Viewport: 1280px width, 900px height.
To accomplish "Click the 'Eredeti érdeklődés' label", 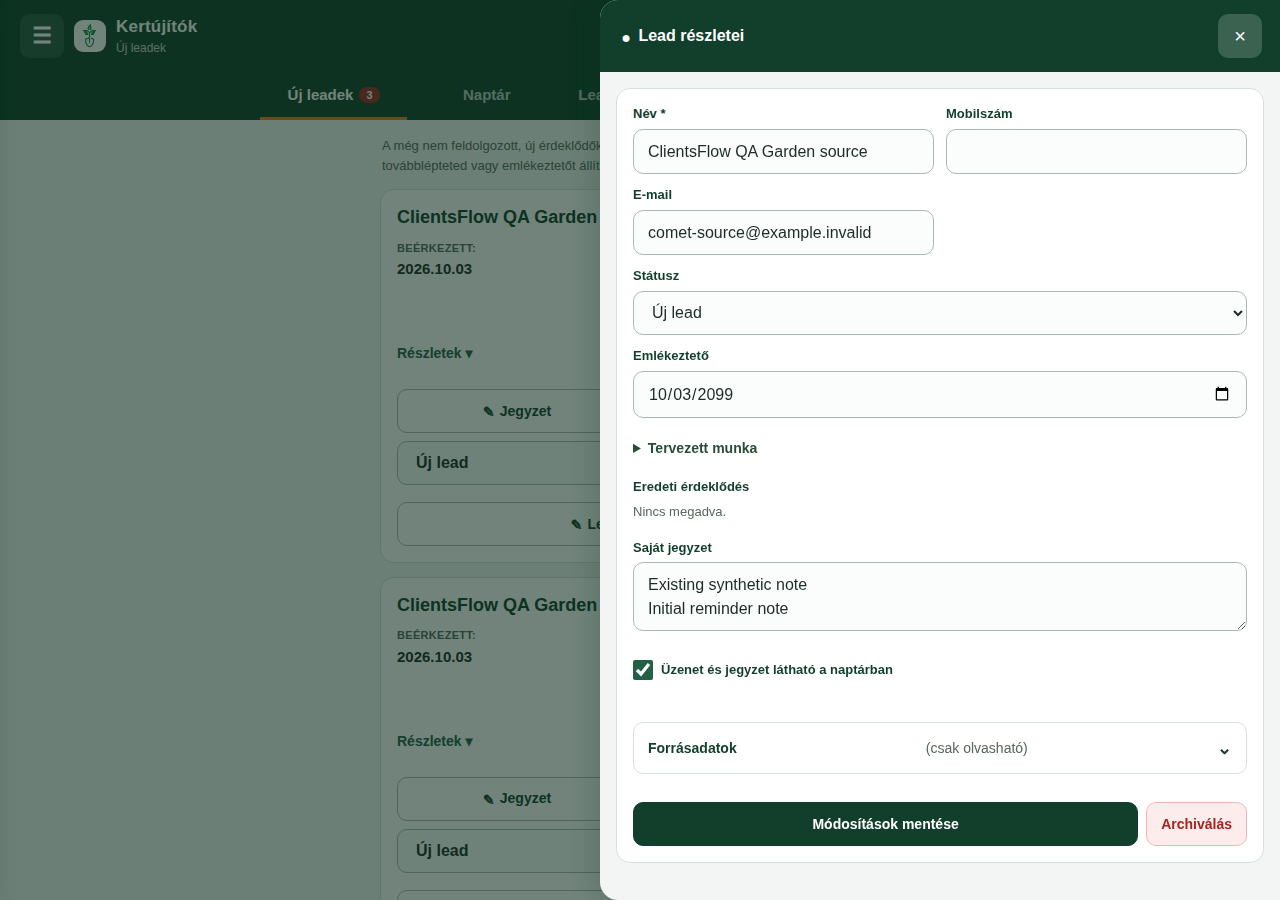I will 691,487.
